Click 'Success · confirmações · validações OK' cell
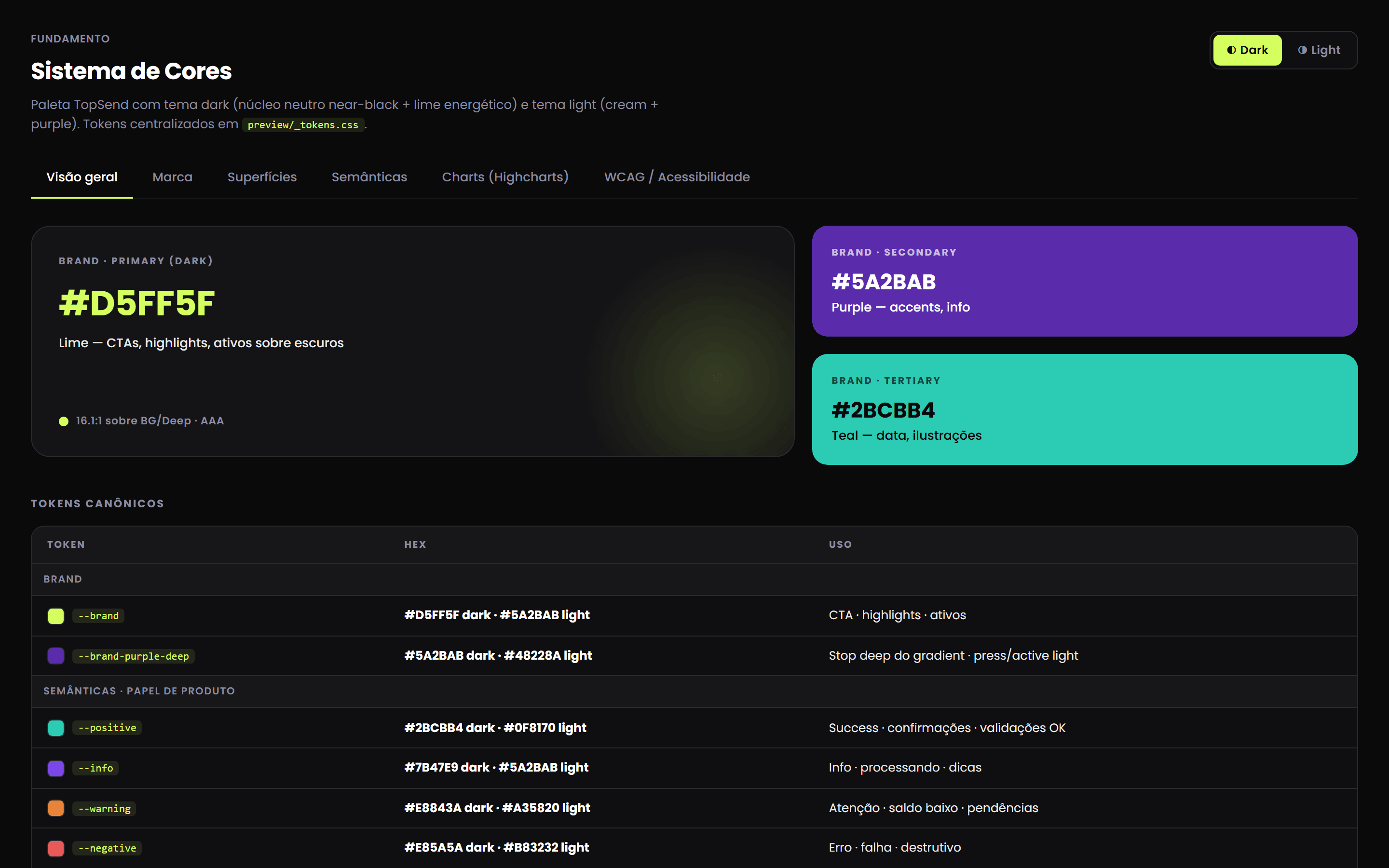This screenshot has width=1389, height=868. pyautogui.click(x=947, y=728)
